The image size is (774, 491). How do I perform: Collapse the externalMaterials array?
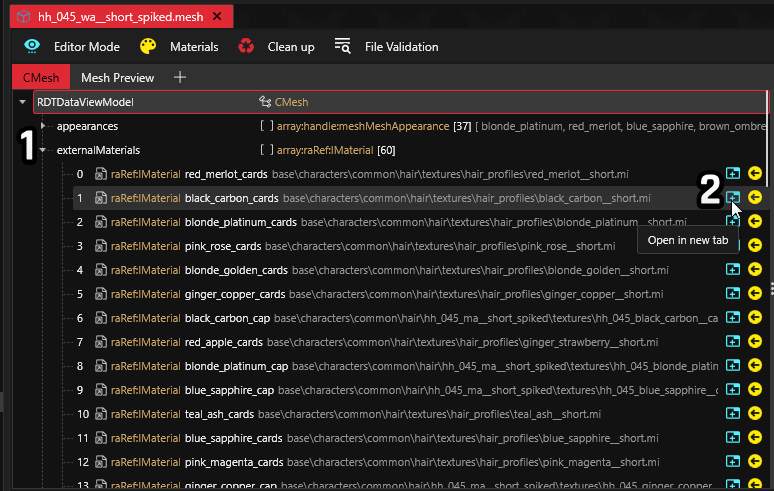(43, 151)
